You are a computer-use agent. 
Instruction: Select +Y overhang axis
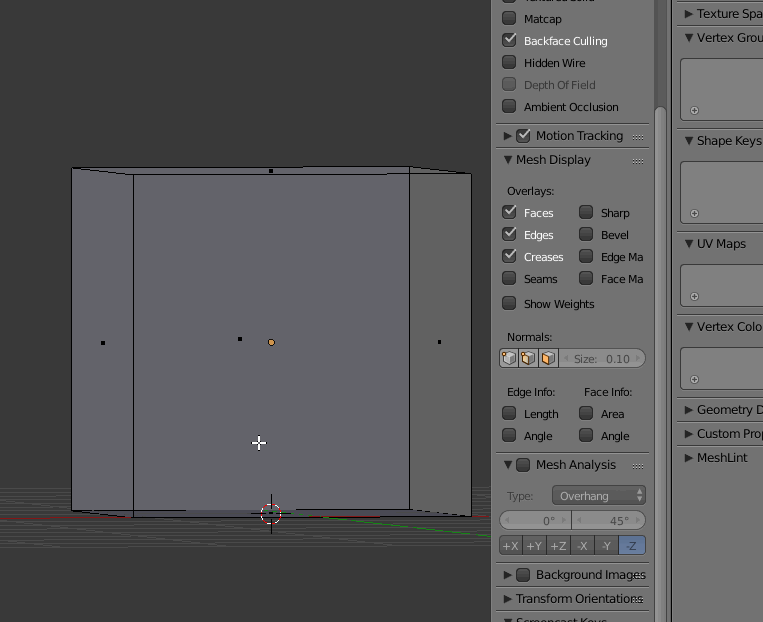point(534,546)
